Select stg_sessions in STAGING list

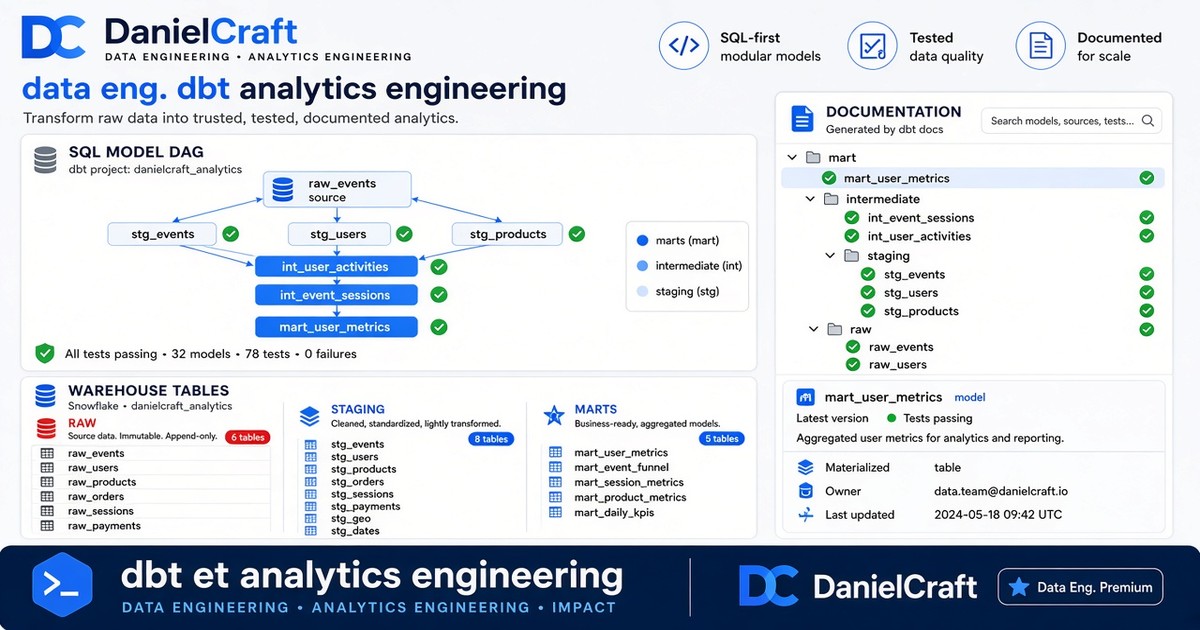[x=362, y=494]
